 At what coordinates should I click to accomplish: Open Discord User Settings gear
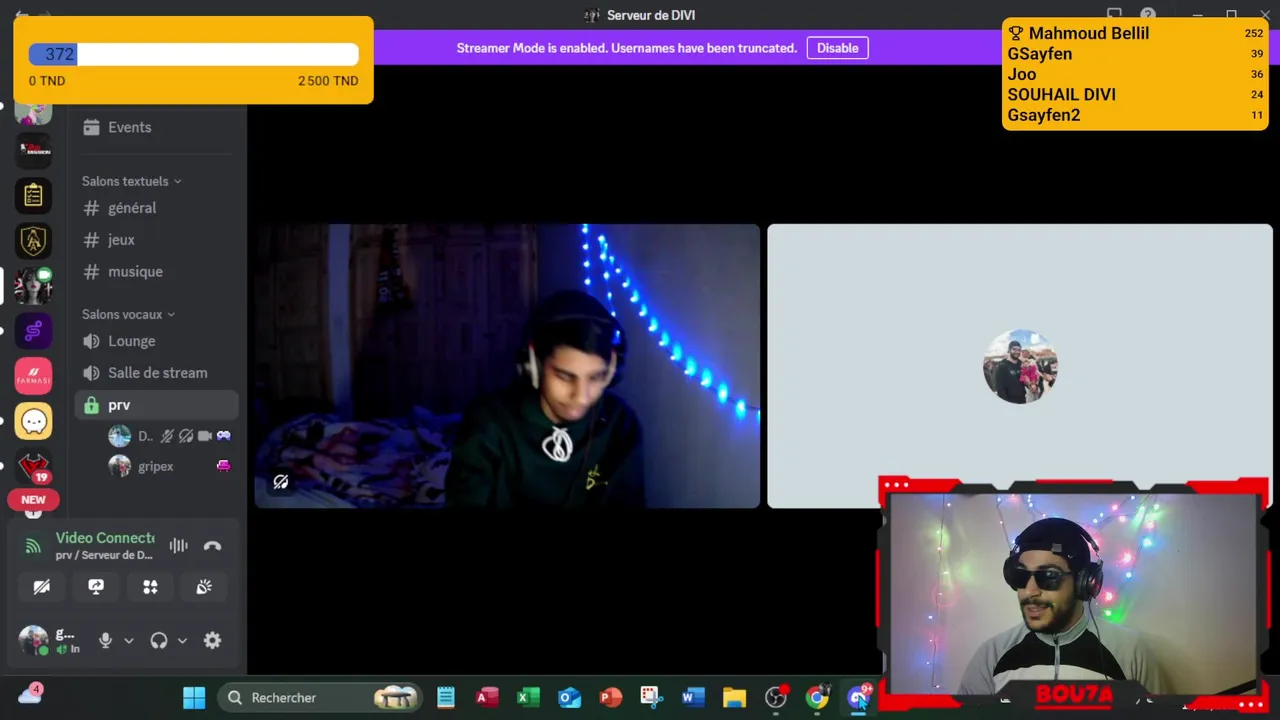(212, 641)
